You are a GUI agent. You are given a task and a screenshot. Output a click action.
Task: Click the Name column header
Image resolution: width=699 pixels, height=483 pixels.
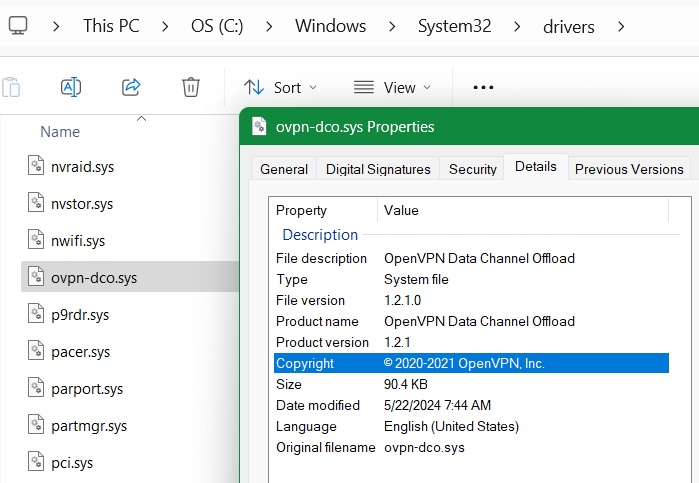coord(60,132)
